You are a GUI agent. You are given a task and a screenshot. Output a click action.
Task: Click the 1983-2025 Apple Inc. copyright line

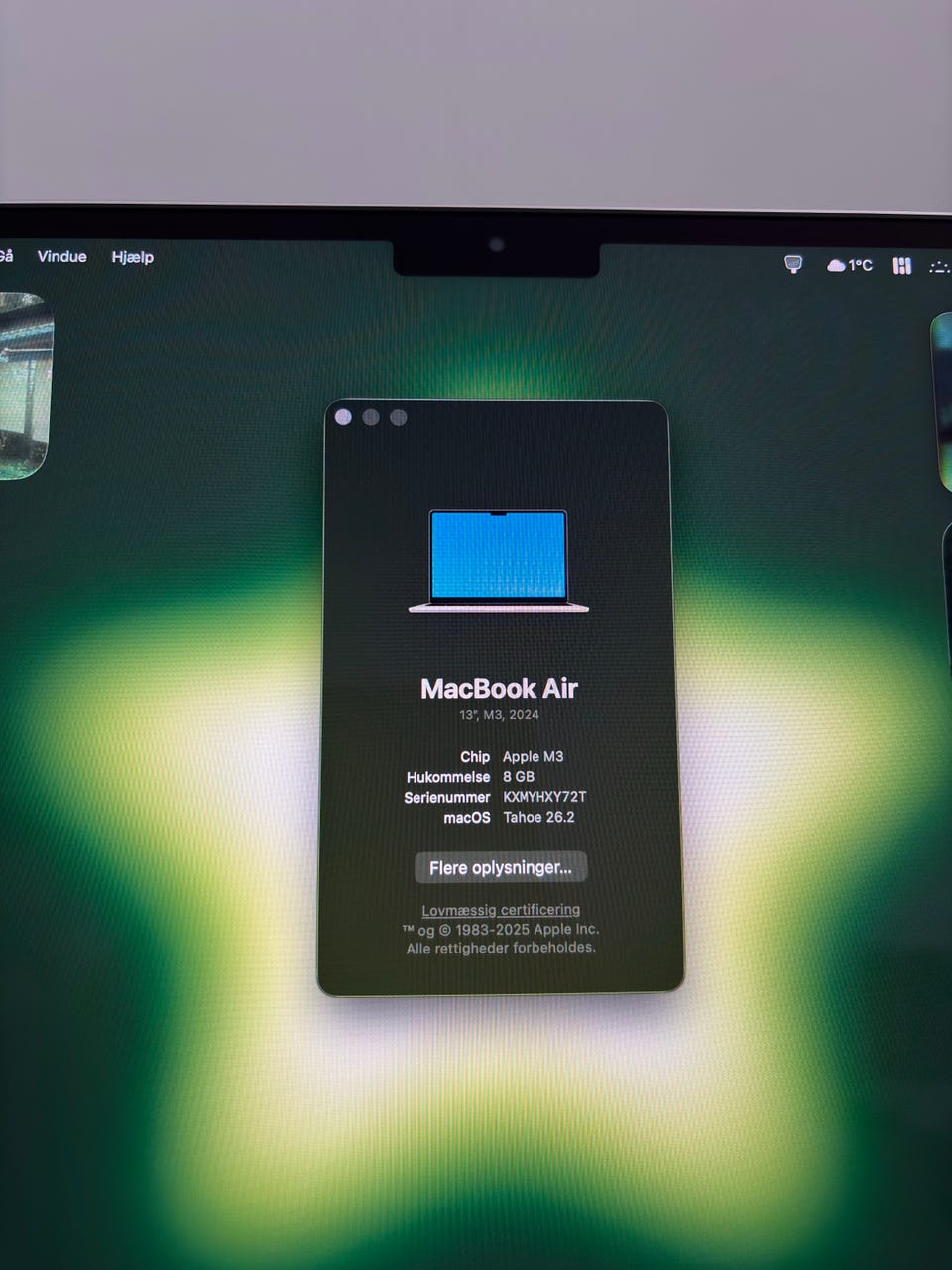pyautogui.click(x=501, y=930)
